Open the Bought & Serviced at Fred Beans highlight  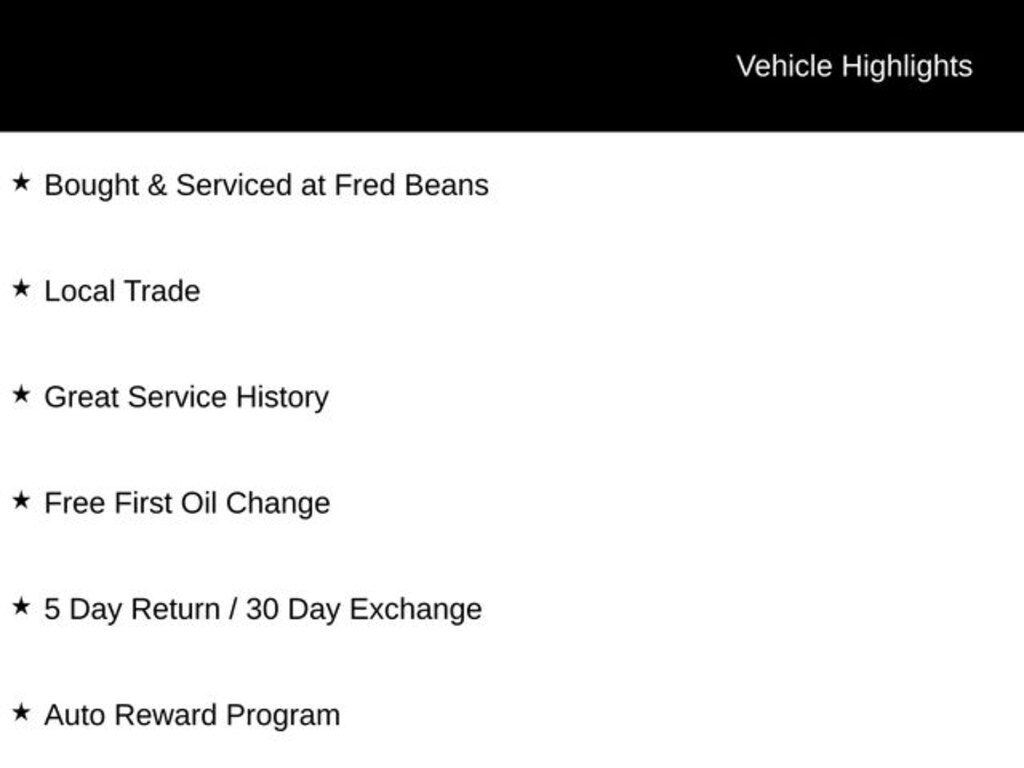266,185
